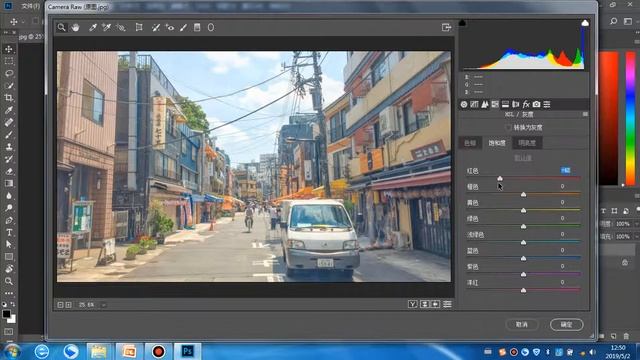640x360 pixels.
Task: Open the zoom level dropdown below preview
Action: [103, 305]
